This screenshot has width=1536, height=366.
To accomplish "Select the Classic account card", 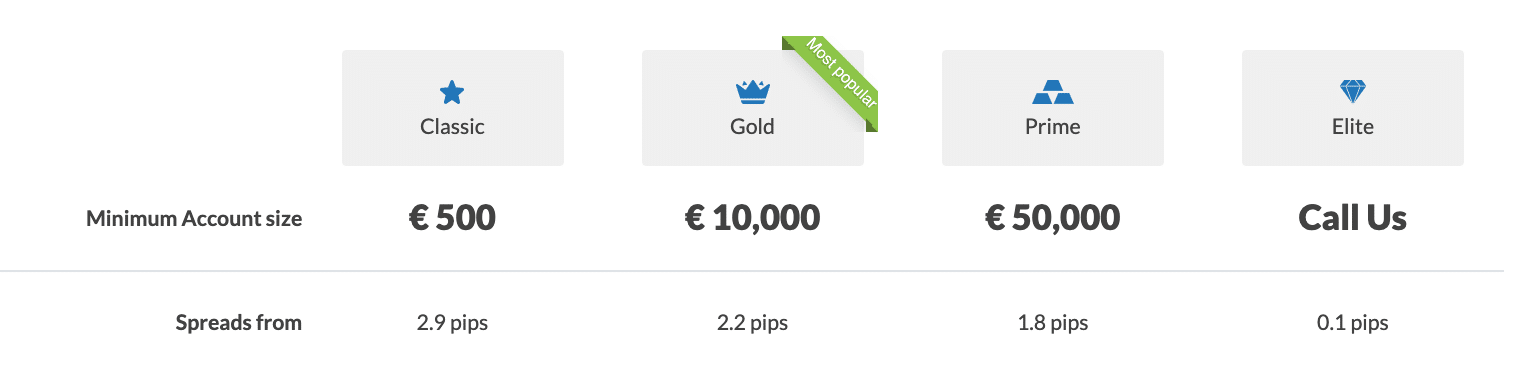I will [453, 108].
